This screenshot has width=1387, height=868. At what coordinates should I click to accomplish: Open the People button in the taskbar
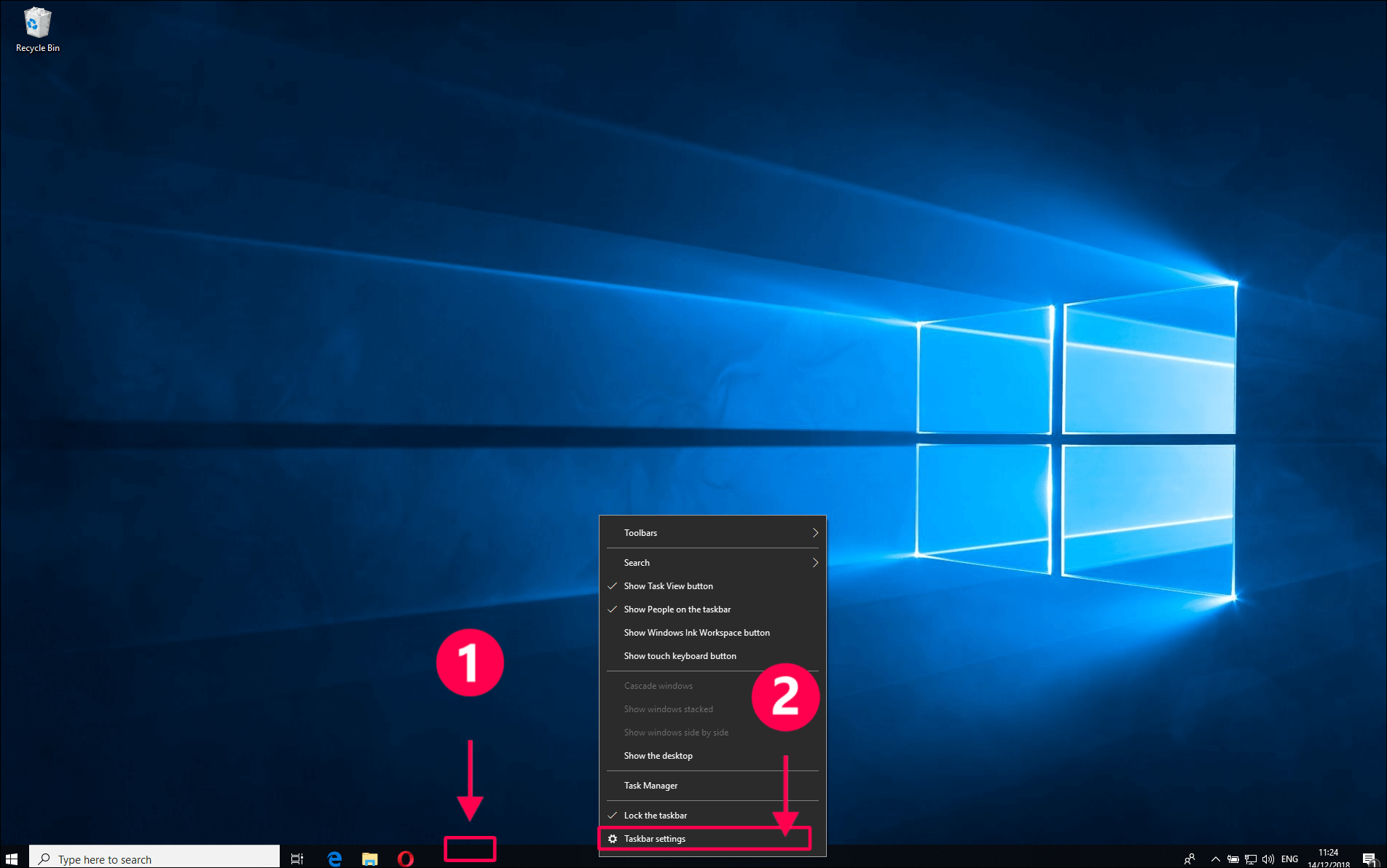(1190, 859)
